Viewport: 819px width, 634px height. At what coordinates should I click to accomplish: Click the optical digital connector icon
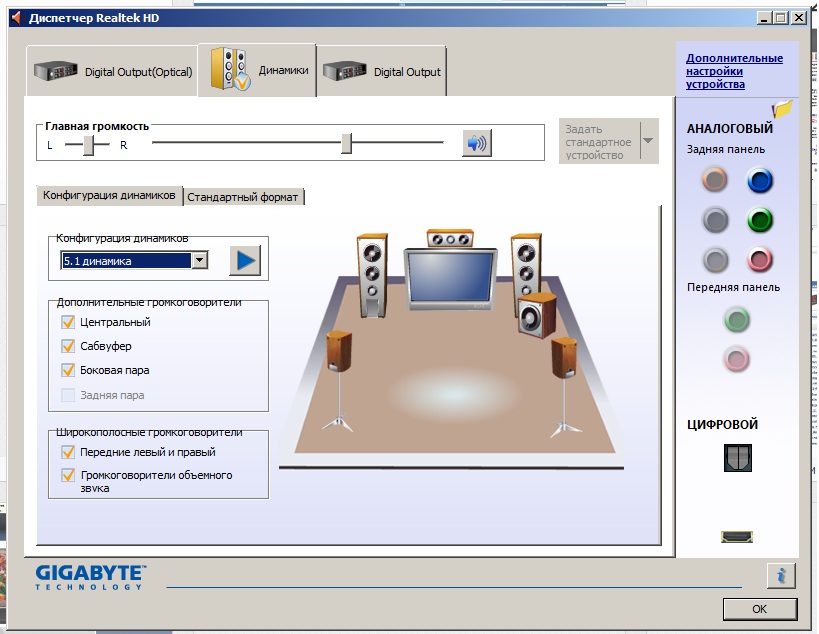point(738,457)
